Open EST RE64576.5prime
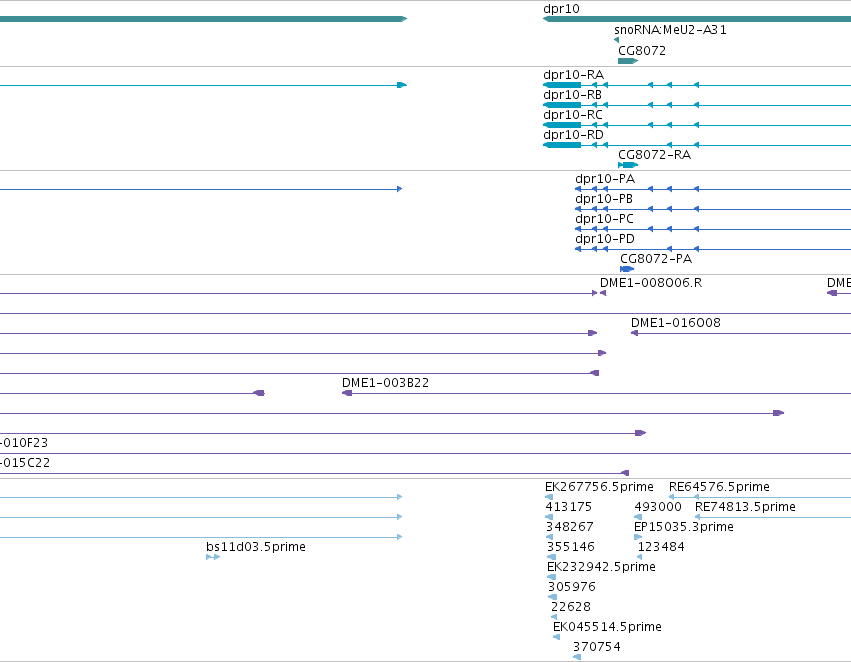This screenshot has width=851, height=662. pyautogui.click(x=719, y=487)
